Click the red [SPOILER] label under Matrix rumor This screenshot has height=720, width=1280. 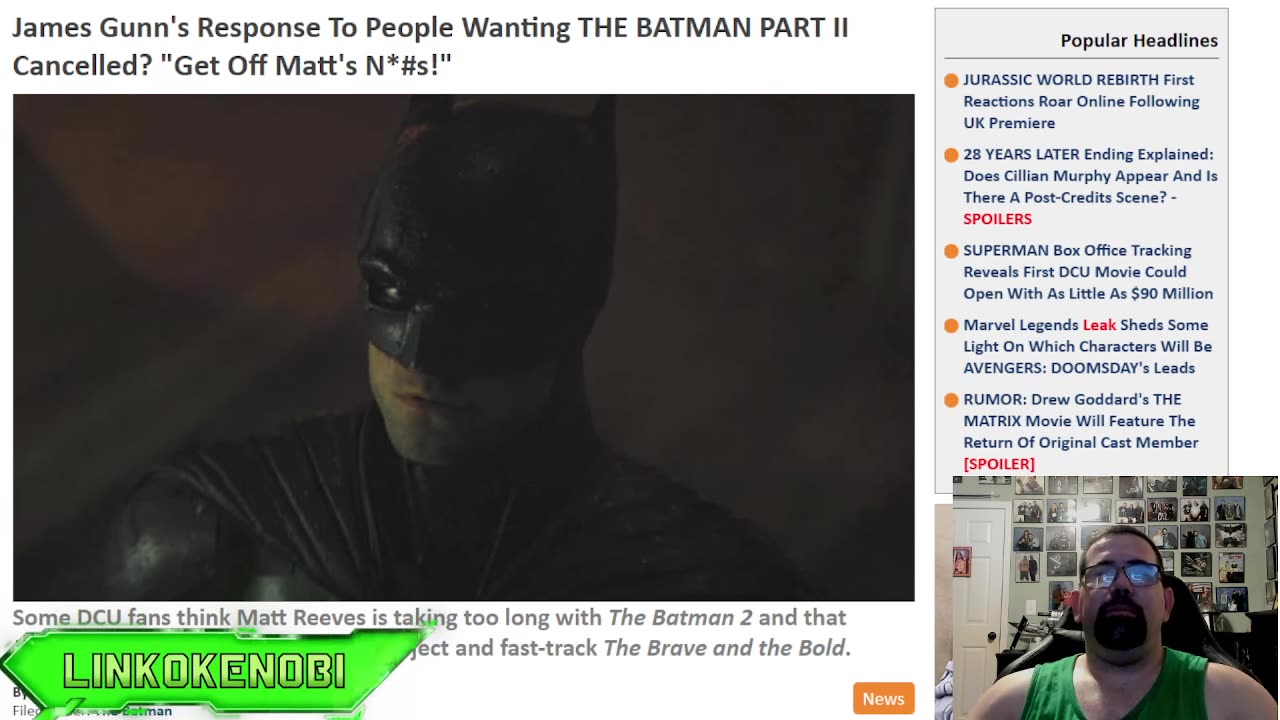coord(999,464)
